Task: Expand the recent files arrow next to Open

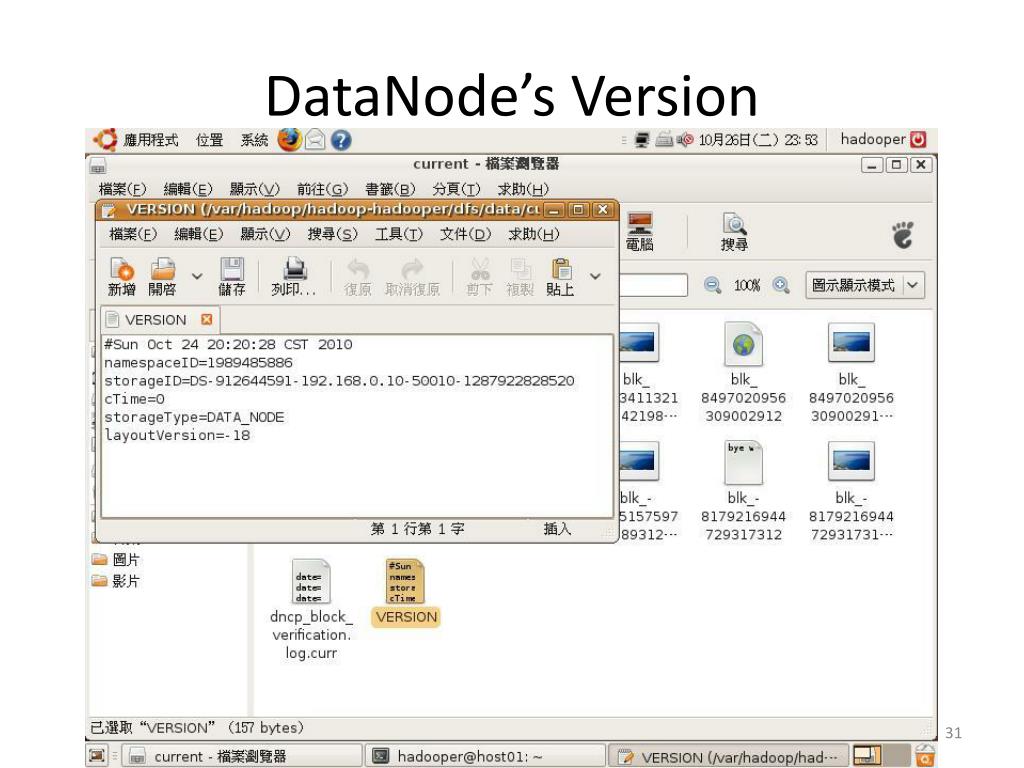Action: tap(197, 276)
